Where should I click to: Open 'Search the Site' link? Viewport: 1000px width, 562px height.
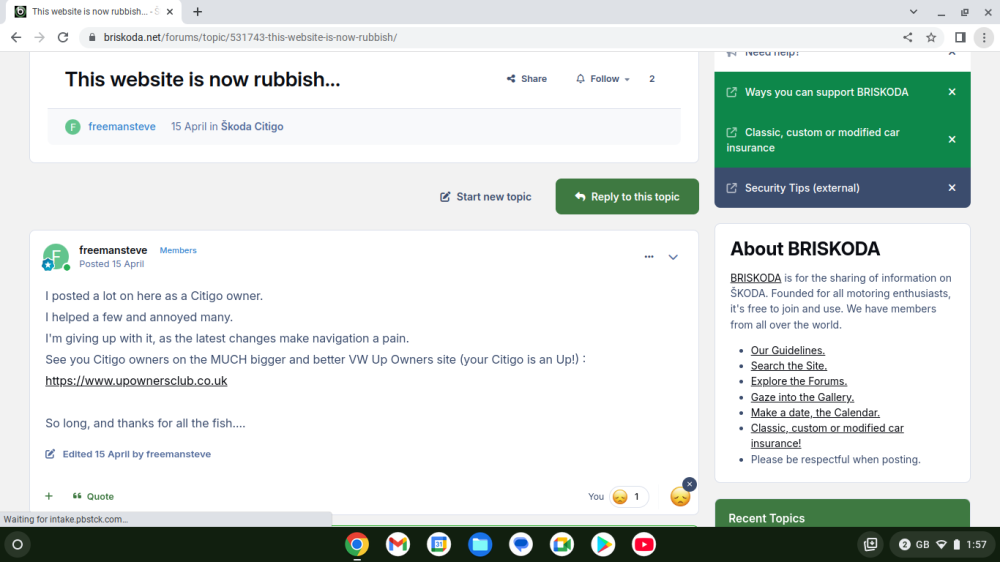788,366
